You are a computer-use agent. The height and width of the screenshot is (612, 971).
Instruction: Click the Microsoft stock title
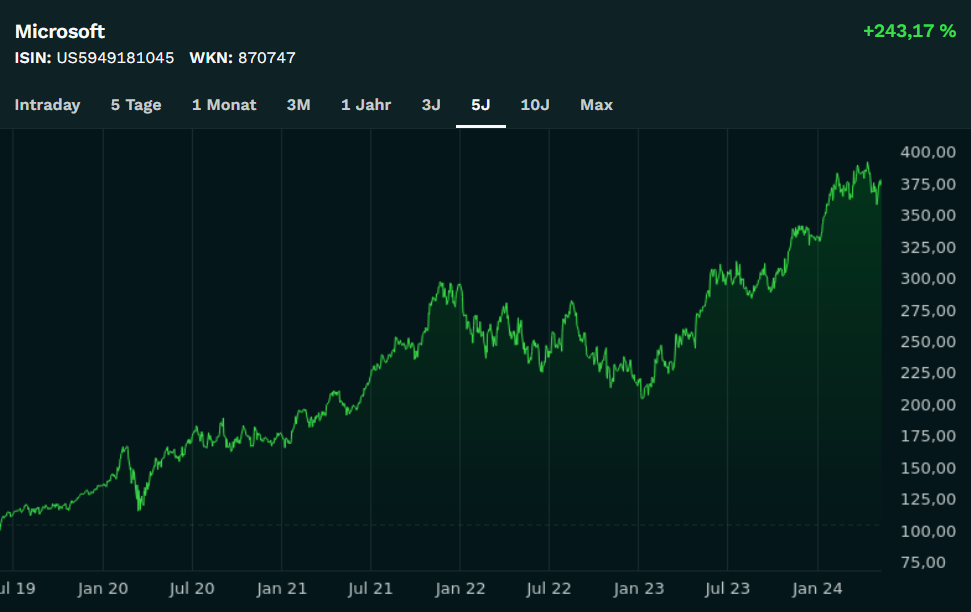pos(60,32)
